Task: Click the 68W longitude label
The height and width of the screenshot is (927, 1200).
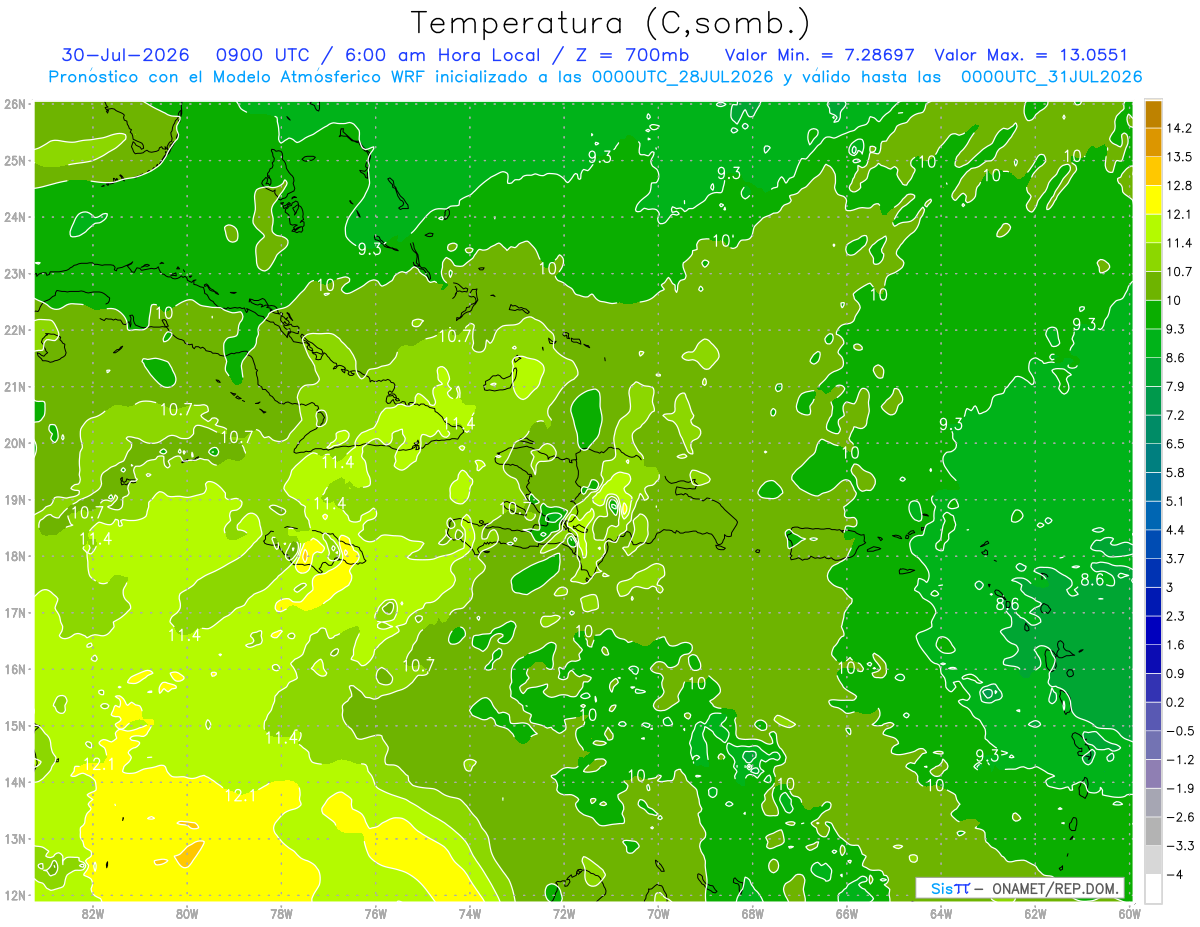Action: pyautogui.click(x=752, y=913)
